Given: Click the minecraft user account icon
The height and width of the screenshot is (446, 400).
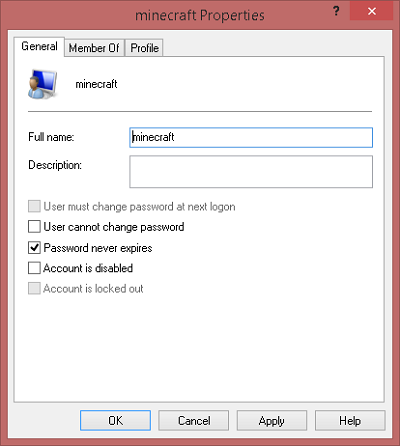Looking at the screenshot, I should click(42, 84).
